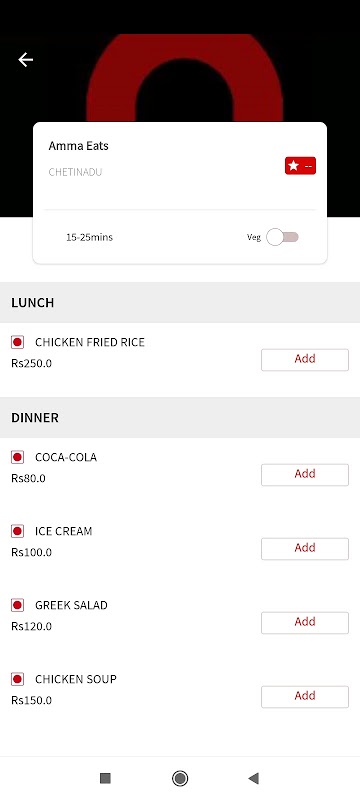Screen dimensions: 360x800
Task: Tap Android recent apps square button
Action: click(x=105, y=778)
